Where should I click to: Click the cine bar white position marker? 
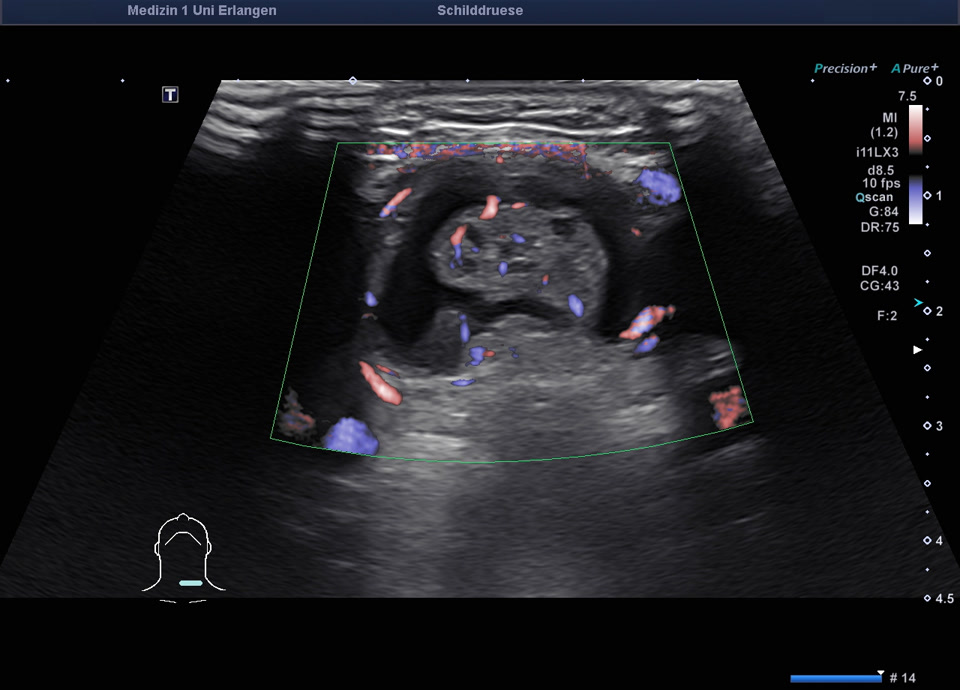pyautogui.click(x=880, y=673)
